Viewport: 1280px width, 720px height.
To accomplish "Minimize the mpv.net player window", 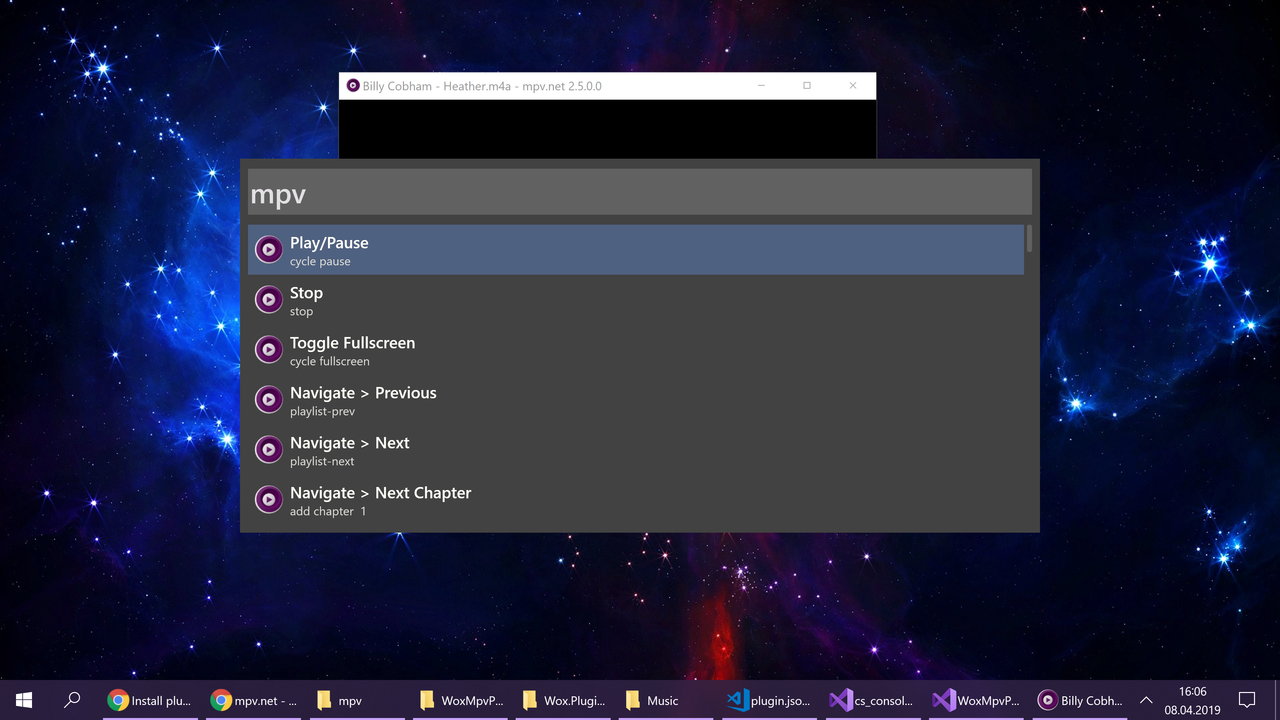I will click(x=761, y=86).
